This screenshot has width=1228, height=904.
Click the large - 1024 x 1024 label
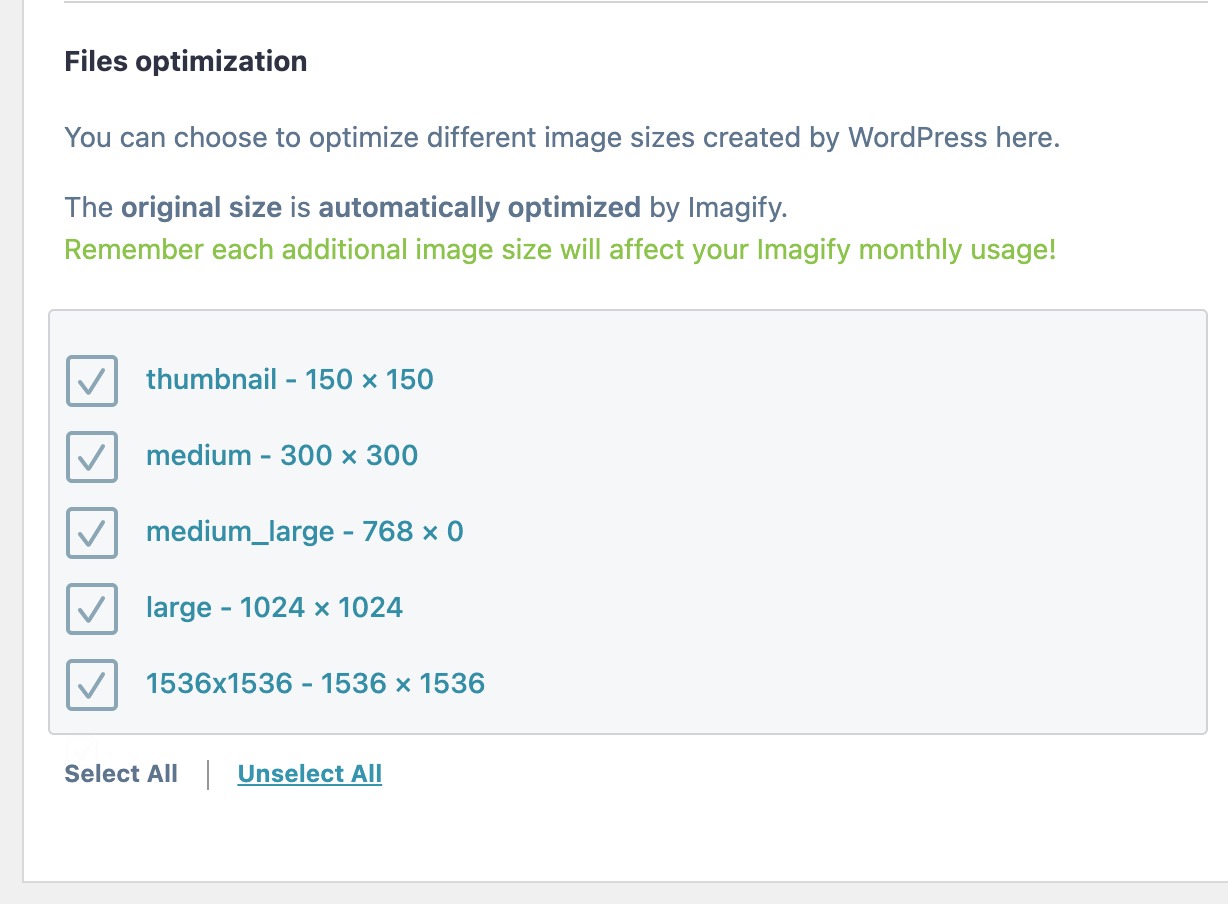274,608
